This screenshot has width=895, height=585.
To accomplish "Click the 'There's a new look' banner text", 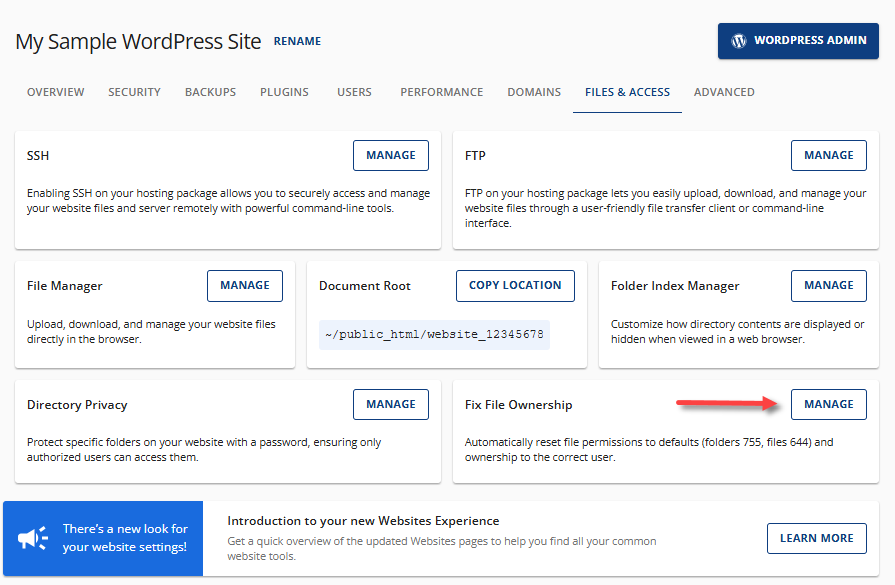I will tap(125, 538).
